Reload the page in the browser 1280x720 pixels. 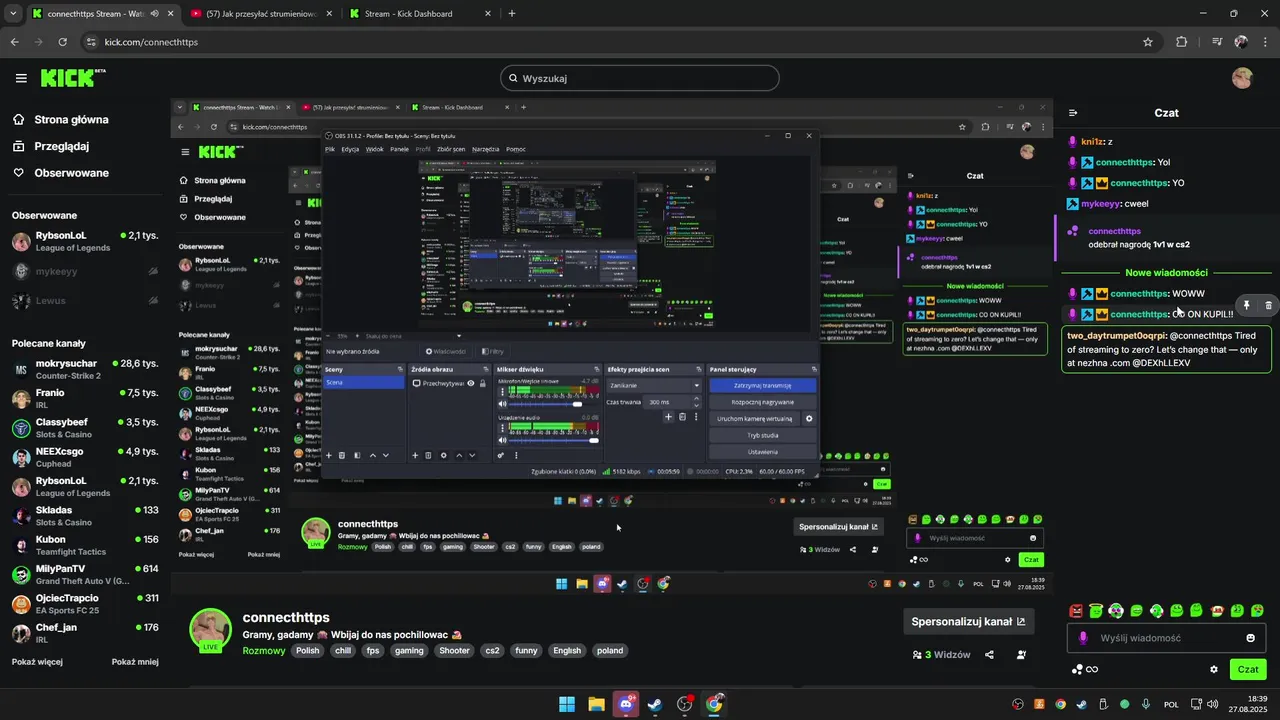[63, 42]
